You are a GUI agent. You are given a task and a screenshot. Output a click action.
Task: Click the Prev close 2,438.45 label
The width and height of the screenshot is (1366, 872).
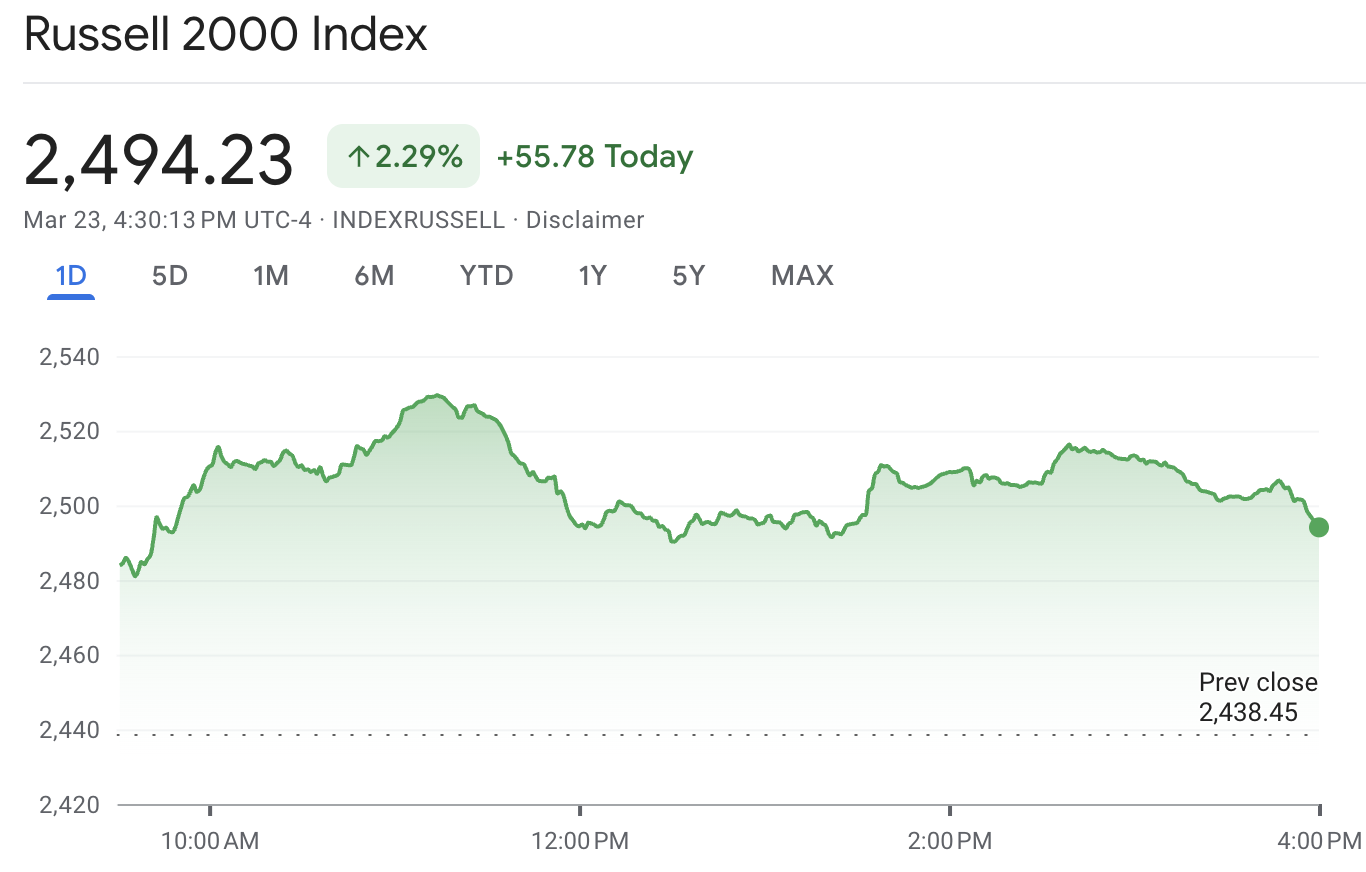pos(1258,697)
